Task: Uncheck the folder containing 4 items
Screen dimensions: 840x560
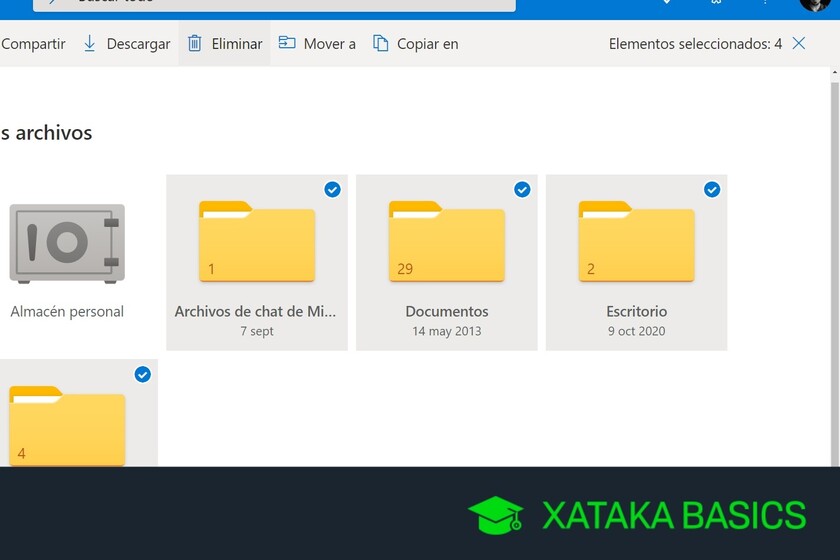Action: point(142,375)
